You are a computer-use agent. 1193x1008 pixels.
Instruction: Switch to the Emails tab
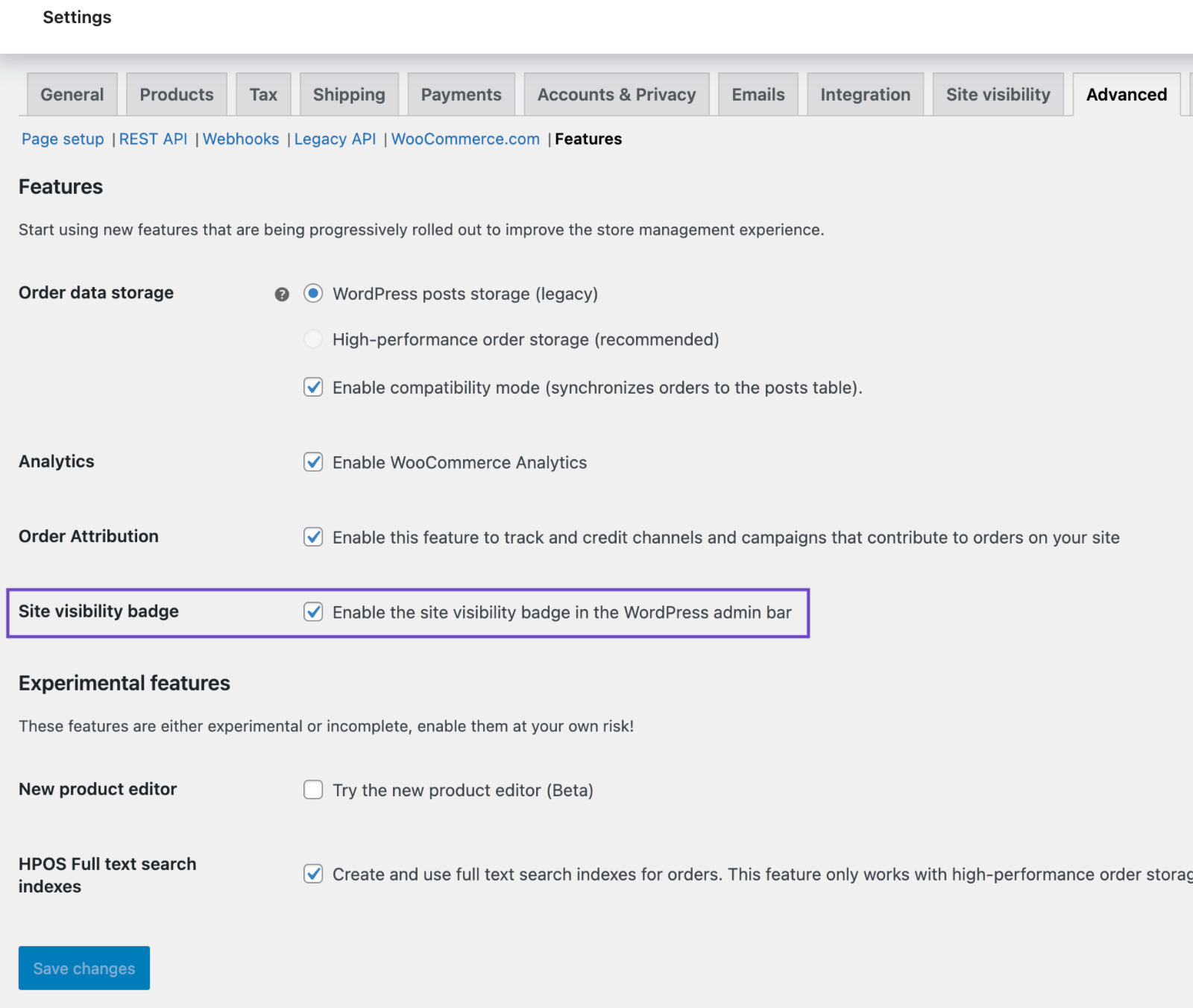click(758, 94)
